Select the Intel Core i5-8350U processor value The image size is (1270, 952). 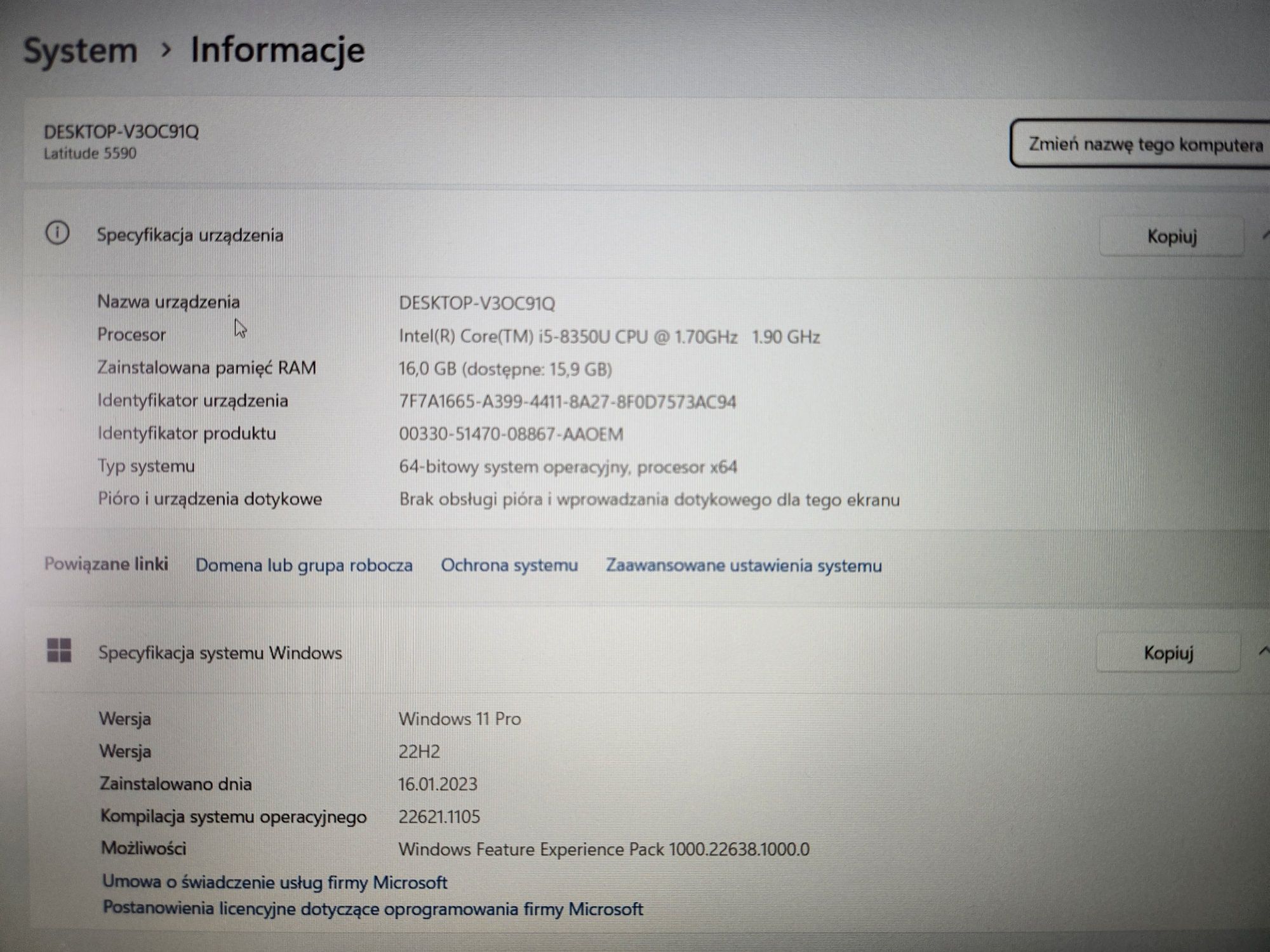609,336
